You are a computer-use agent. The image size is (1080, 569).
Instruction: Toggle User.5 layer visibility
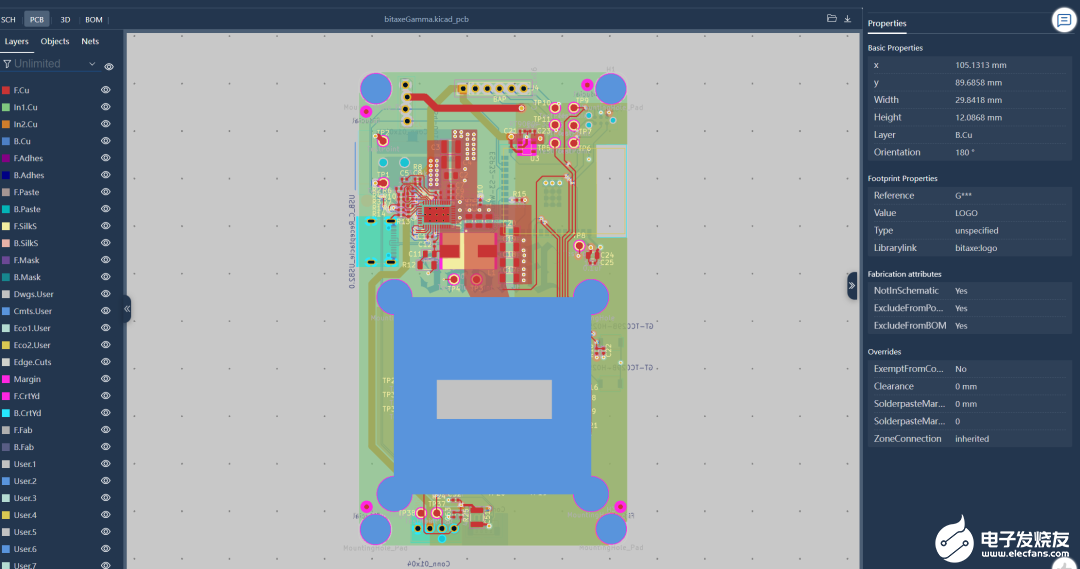[105, 532]
